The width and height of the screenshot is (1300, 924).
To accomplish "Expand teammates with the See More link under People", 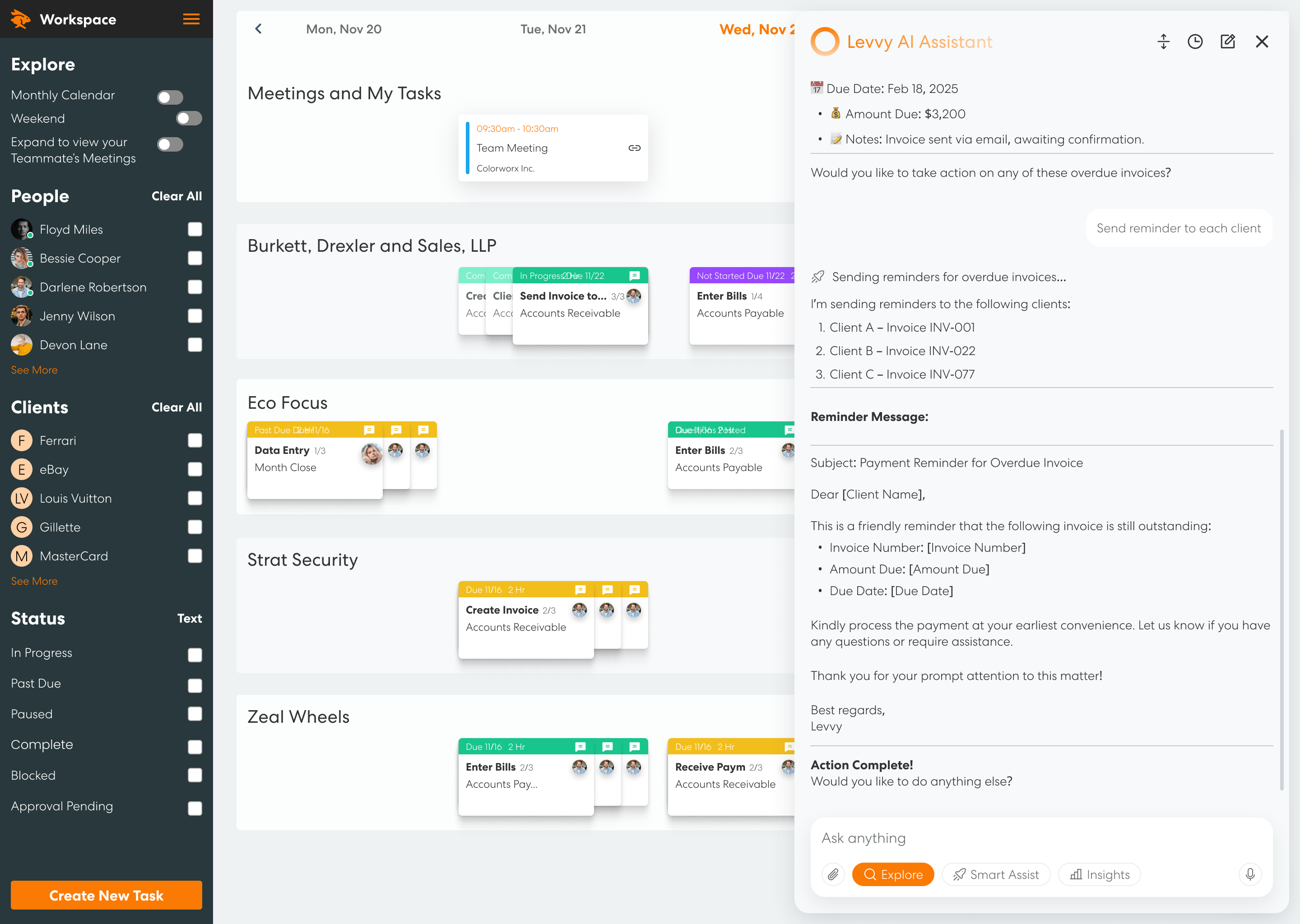I will (x=33, y=370).
